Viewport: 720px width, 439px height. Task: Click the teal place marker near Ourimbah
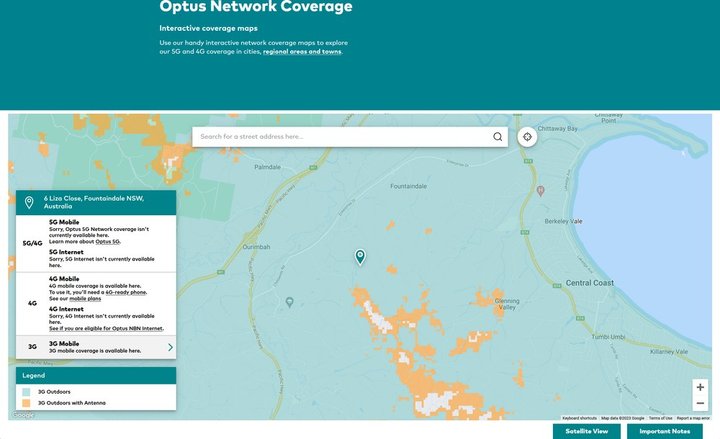(289, 302)
